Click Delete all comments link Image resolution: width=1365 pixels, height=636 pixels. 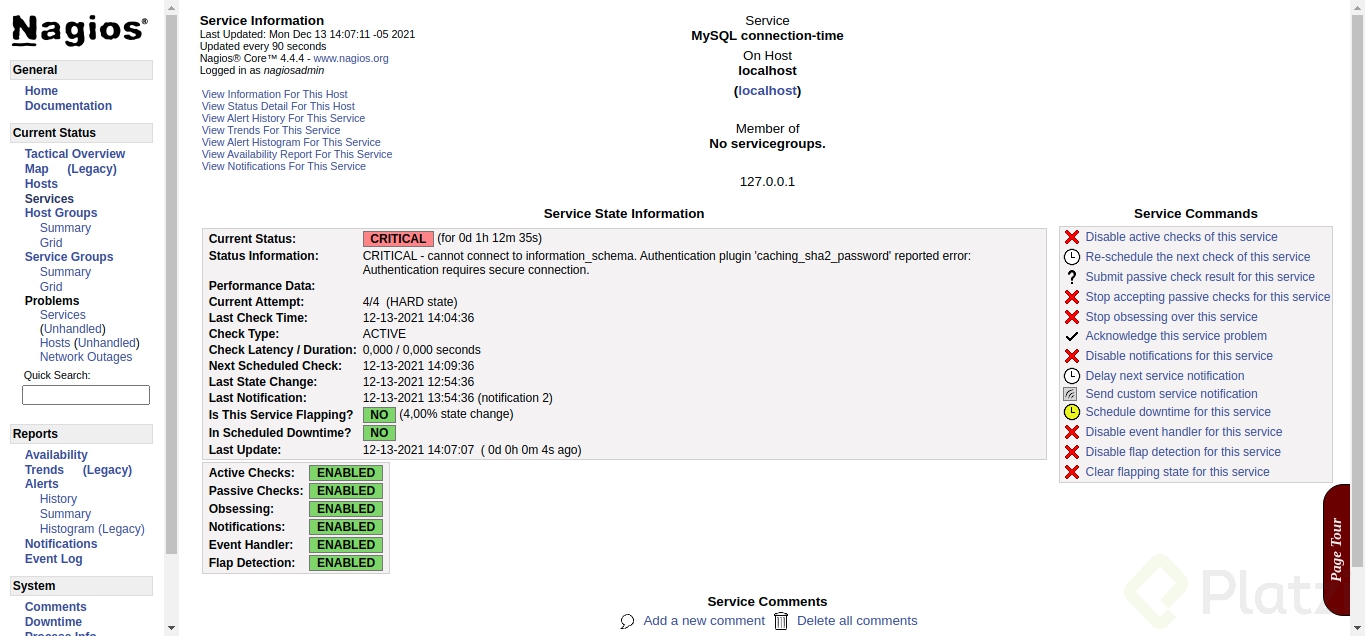click(857, 621)
